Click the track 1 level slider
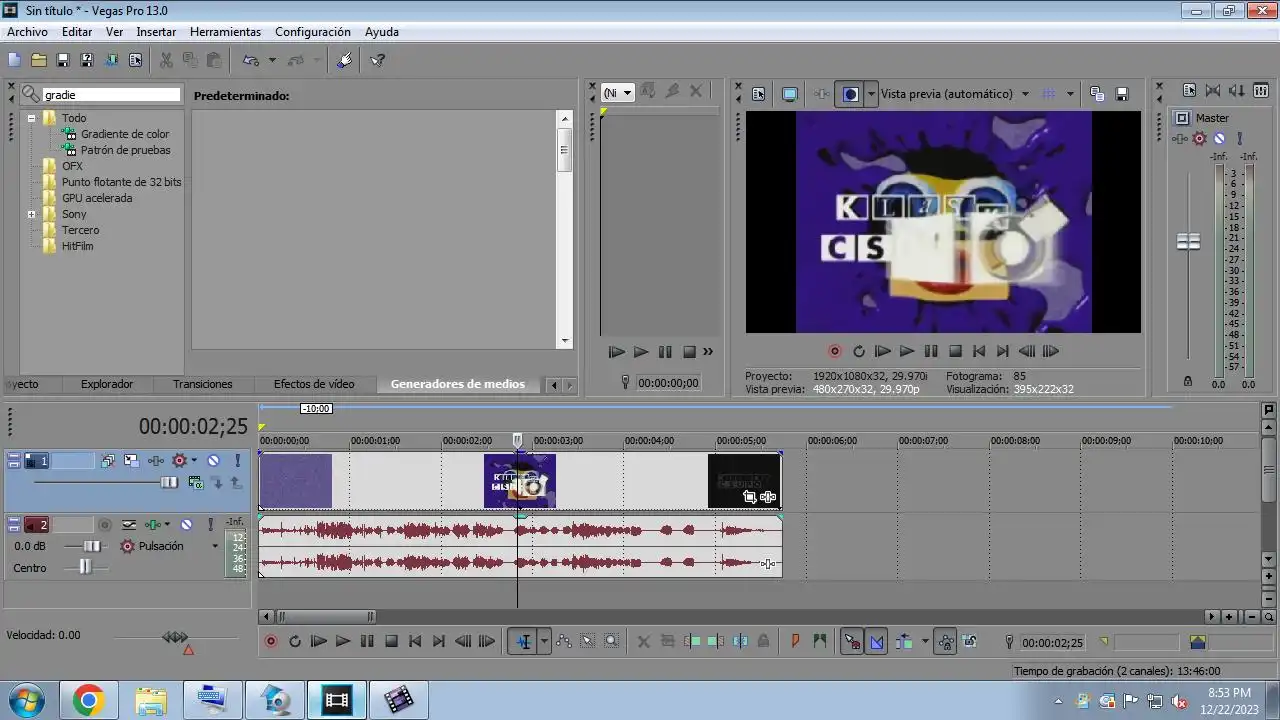 (x=169, y=482)
